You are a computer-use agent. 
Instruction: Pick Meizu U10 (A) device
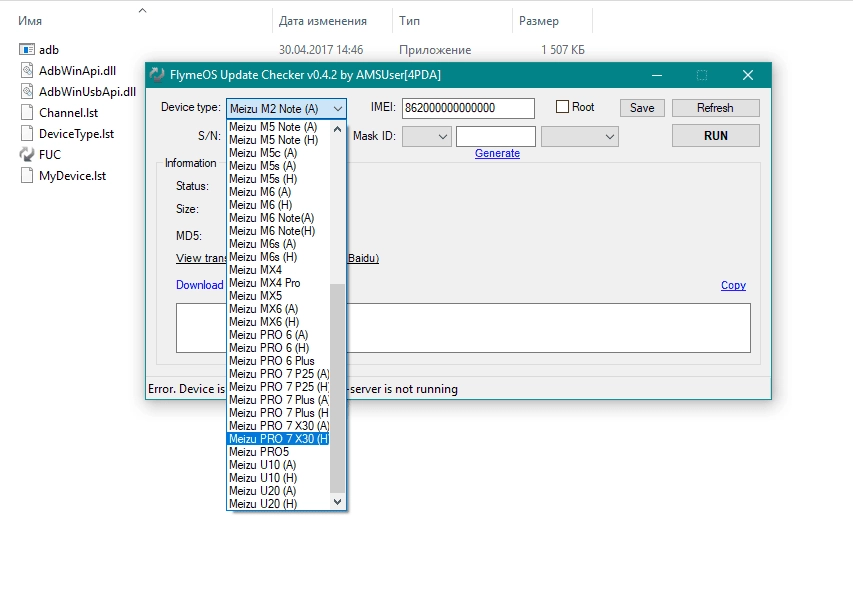(278, 465)
